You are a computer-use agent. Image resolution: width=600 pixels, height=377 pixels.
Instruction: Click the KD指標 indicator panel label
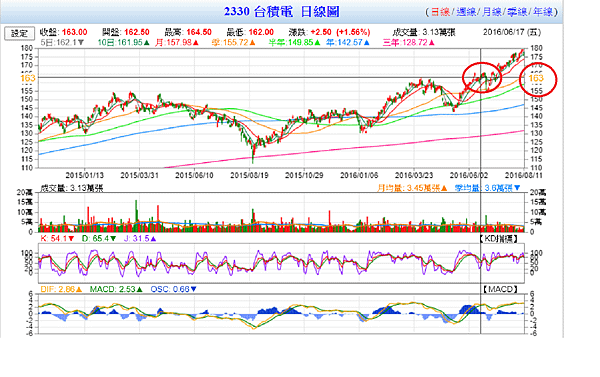click(499, 239)
